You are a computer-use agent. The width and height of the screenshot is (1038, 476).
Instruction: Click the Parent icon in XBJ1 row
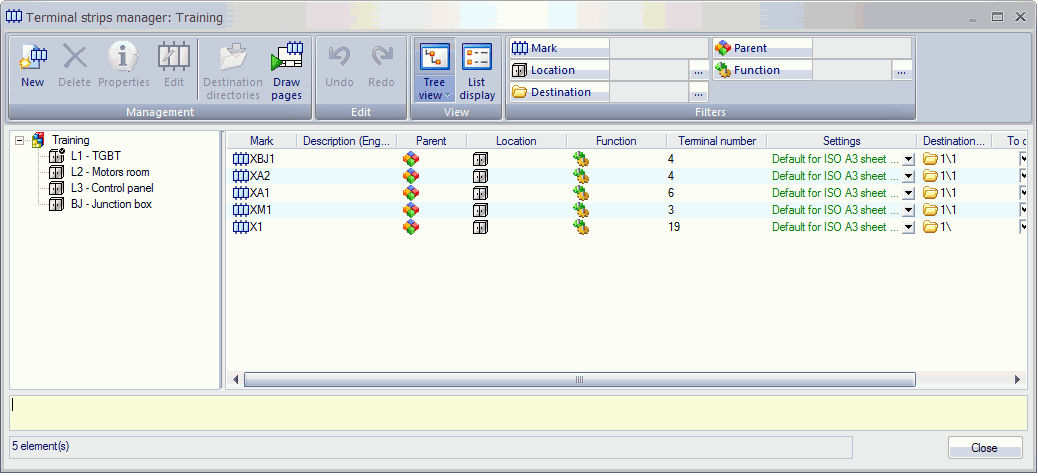pyautogui.click(x=411, y=159)
